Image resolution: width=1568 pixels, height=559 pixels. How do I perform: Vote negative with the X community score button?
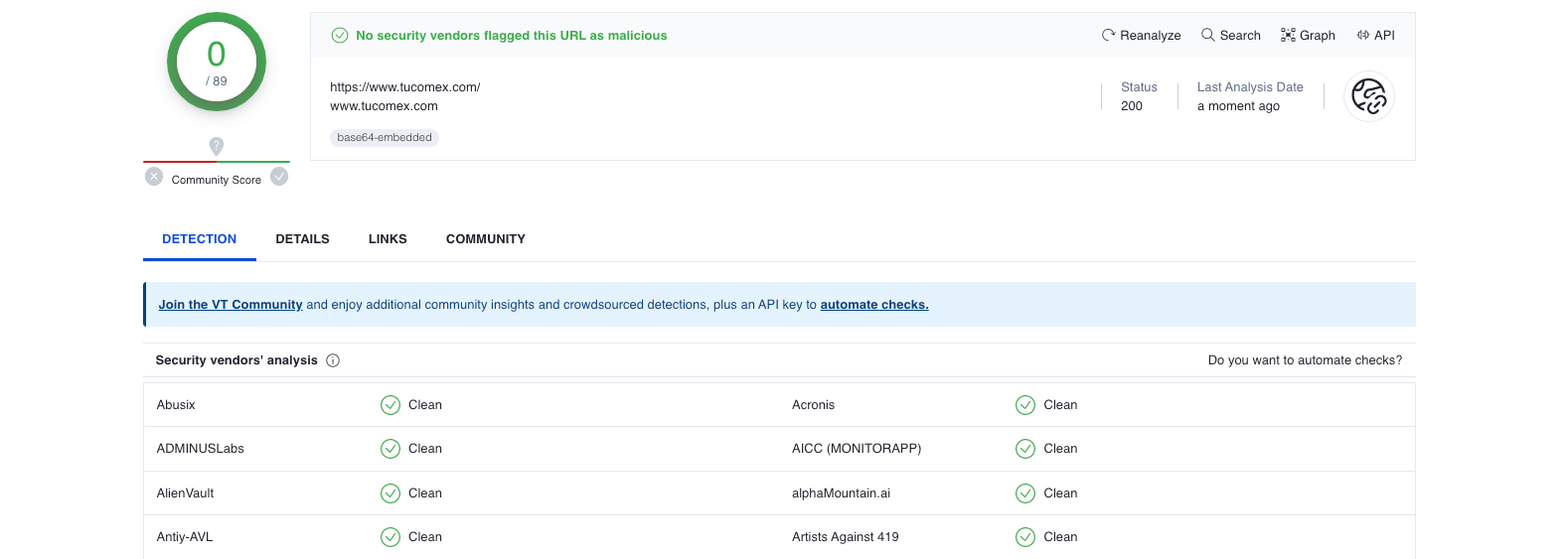[154, 177]
